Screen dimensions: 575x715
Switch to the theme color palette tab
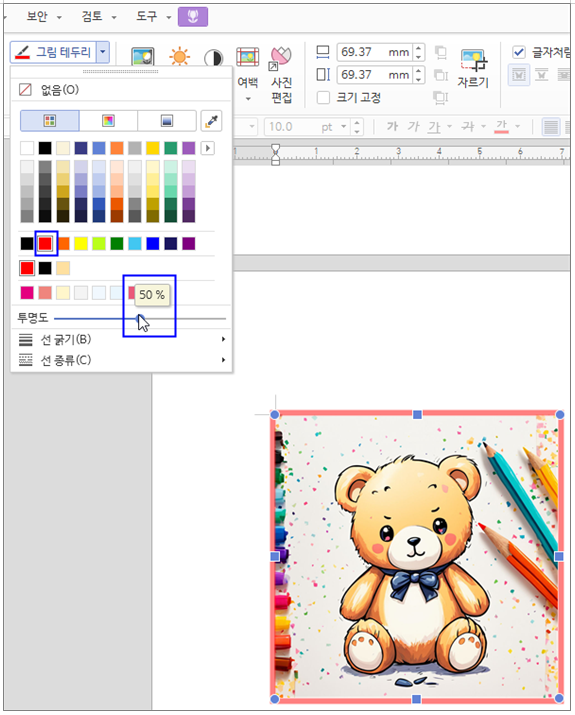coord(50,121)
